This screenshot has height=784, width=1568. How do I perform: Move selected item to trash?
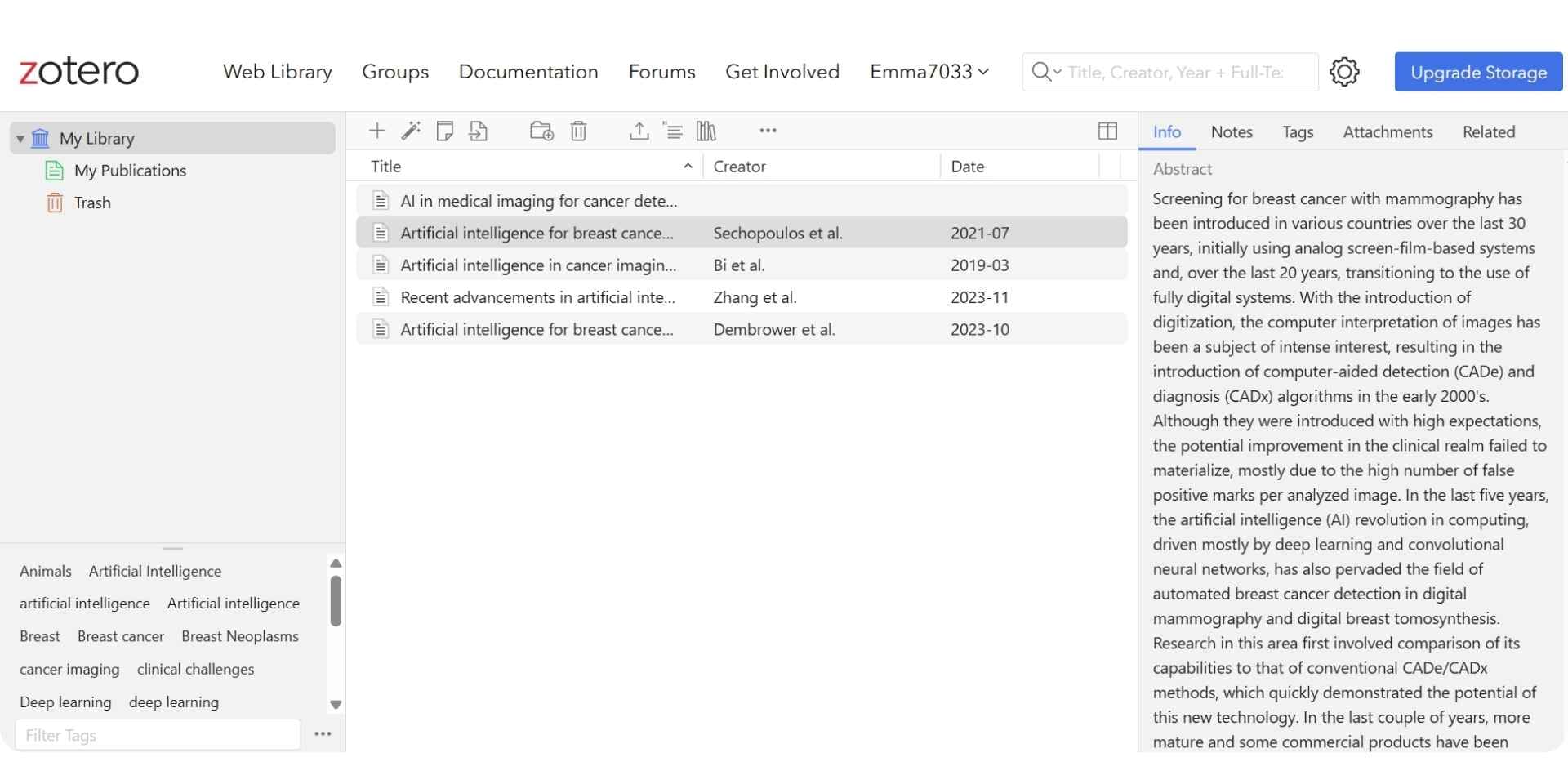(578, 131)
